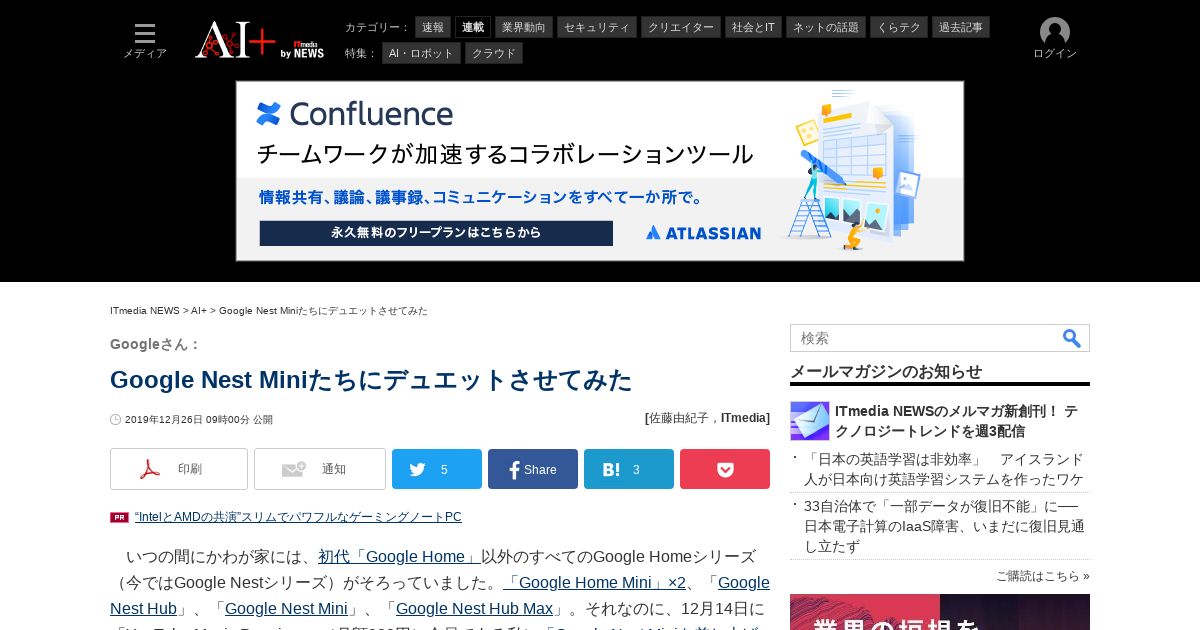1200x630 pixels.
Task: Bookmark with Hatena B! button
Action: pyautogui.click(x=629, y=469)
